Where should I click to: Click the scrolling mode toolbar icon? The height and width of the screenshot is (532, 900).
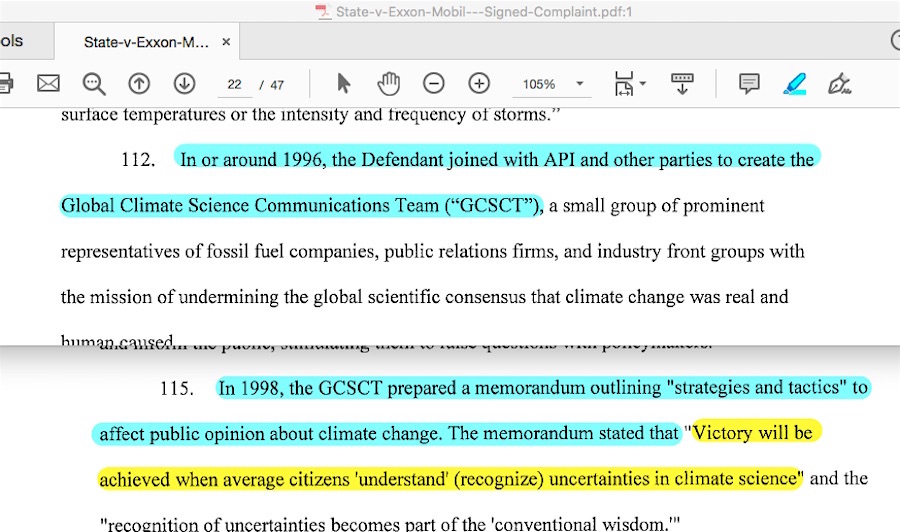click(683, 83)
